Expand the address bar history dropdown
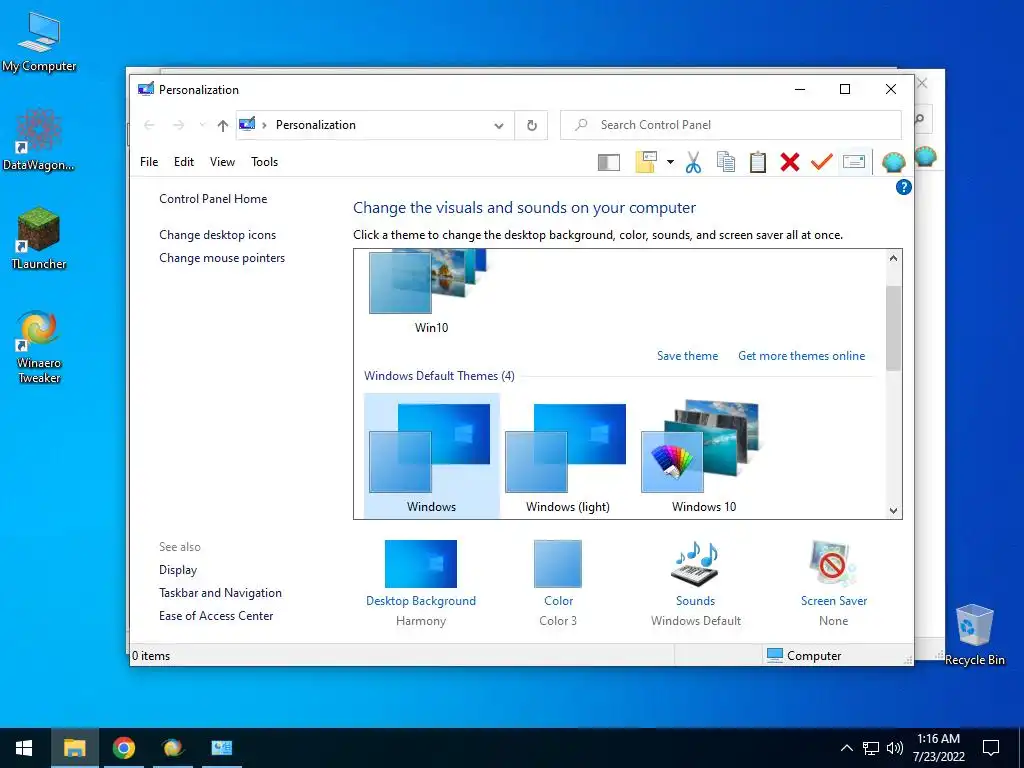 coord(499,125)
